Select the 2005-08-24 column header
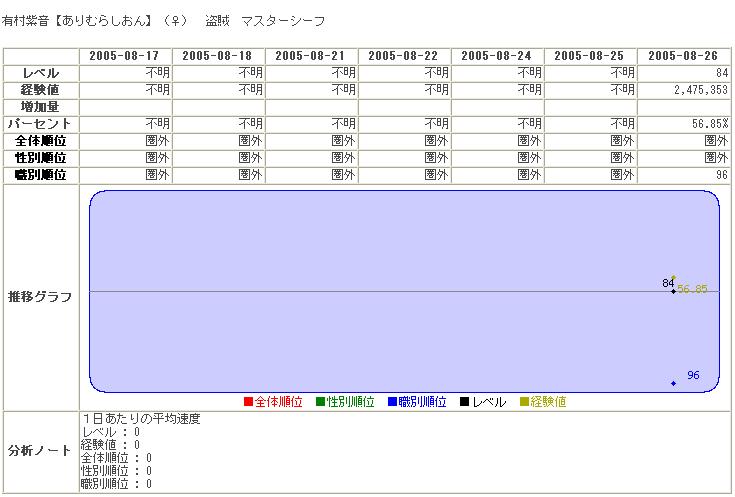Screen dimensions: 735x497 coord(497,56)
